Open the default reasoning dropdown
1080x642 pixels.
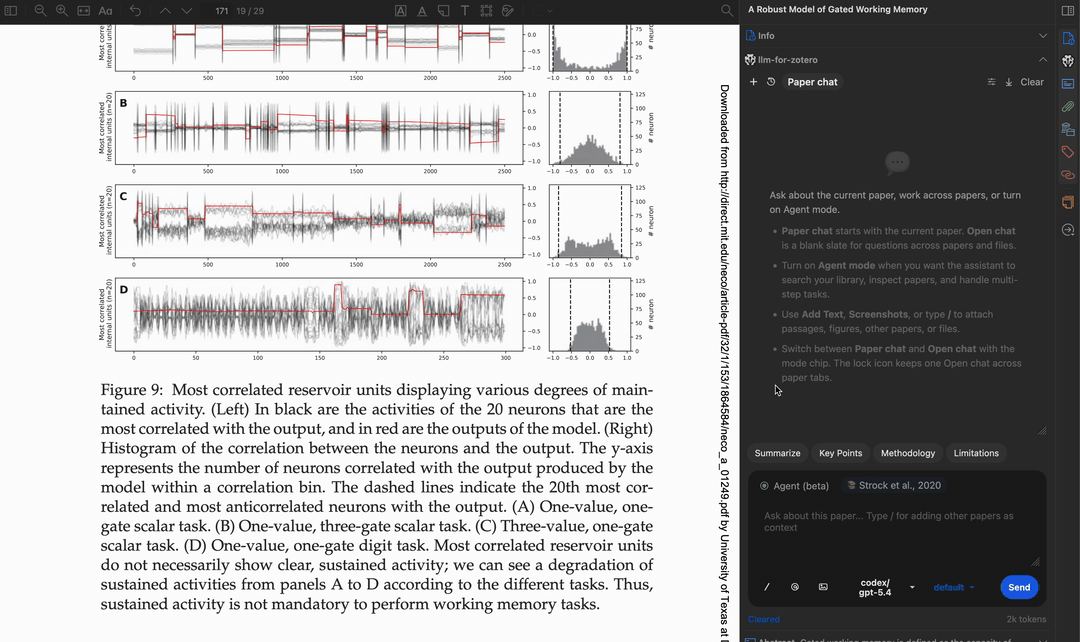coord(953,588)
